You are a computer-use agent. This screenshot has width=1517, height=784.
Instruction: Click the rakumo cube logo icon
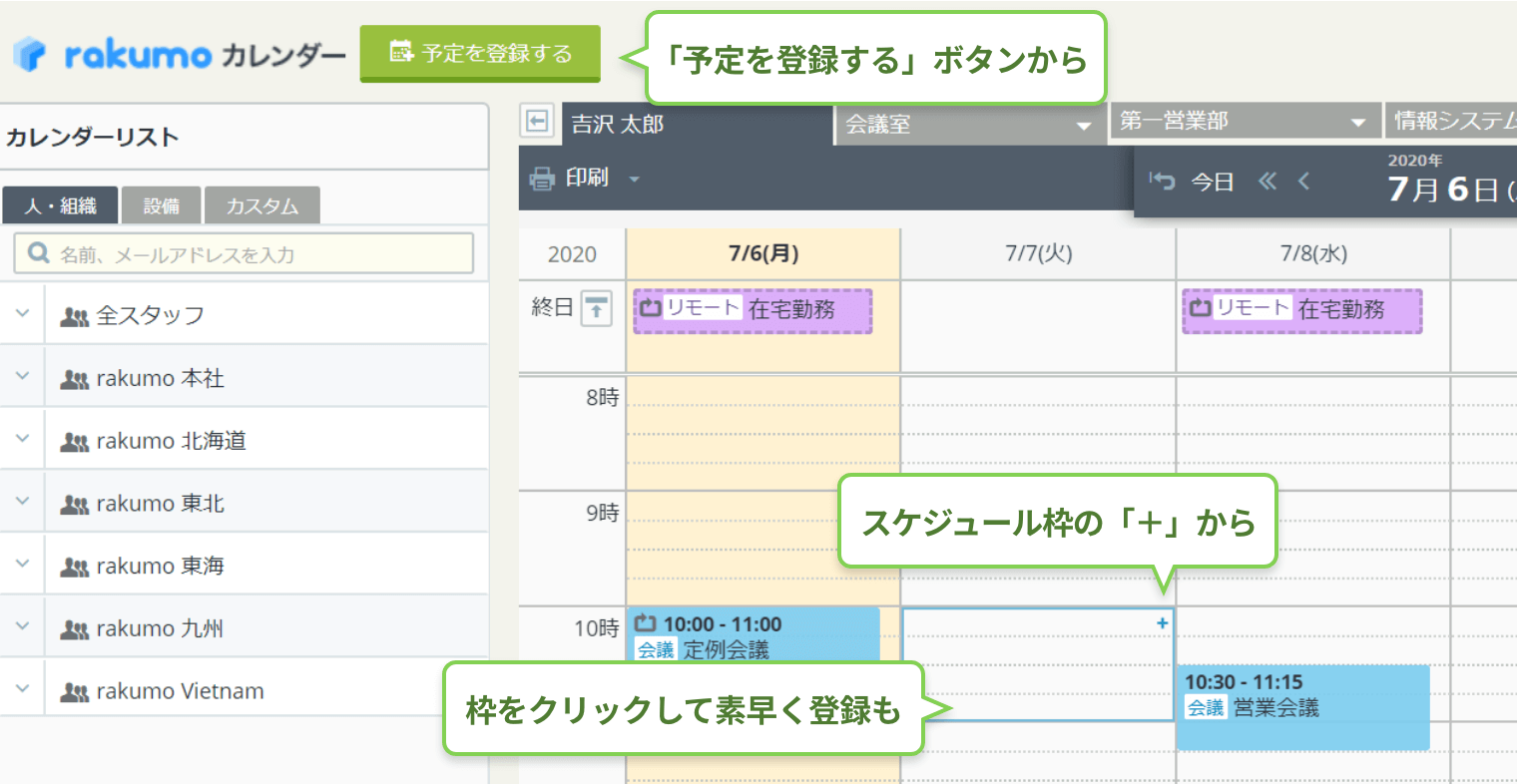(x=30, y=54)
